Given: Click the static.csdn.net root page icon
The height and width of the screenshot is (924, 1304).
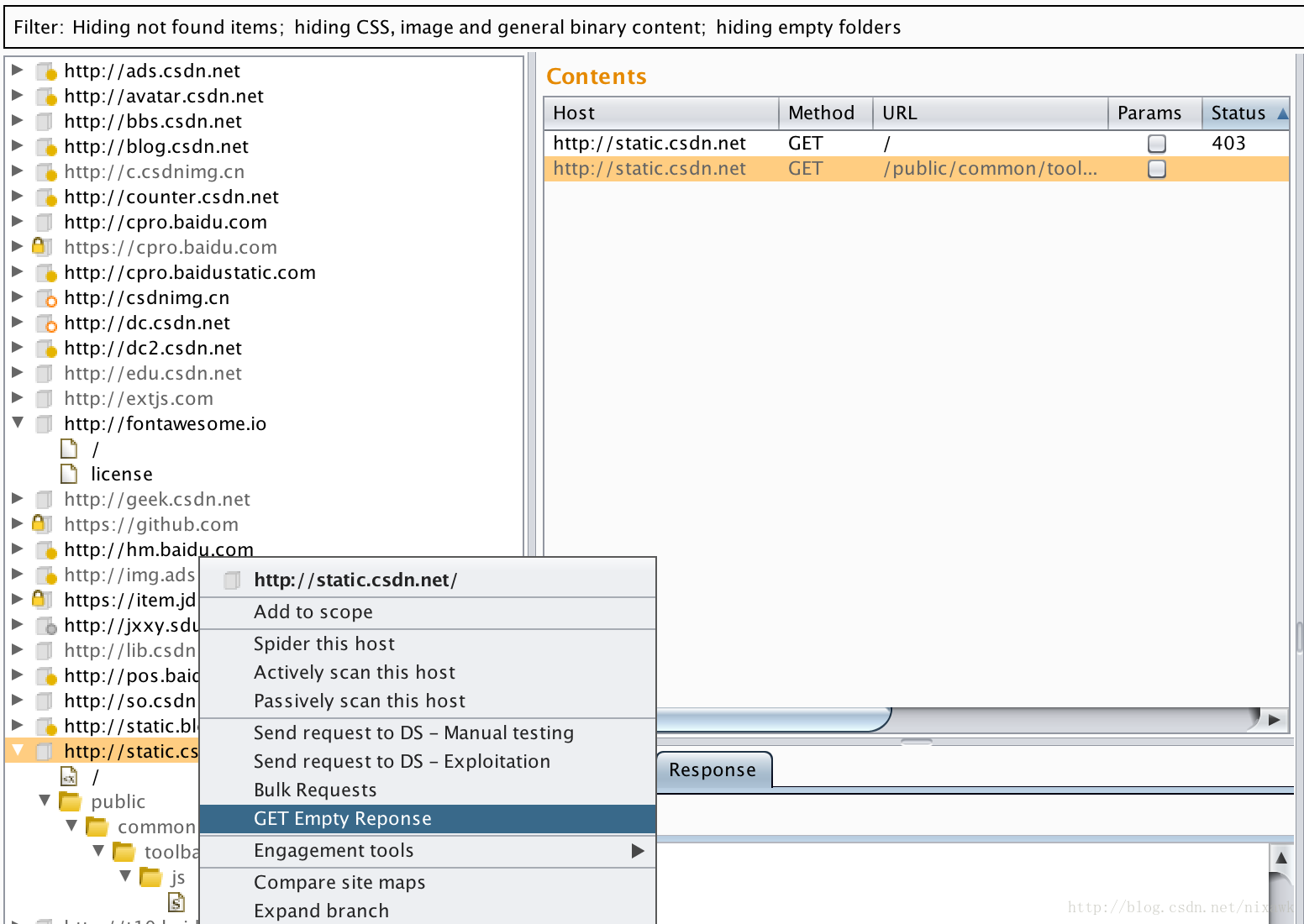Looking at the screenshot, I should point(69,776).
